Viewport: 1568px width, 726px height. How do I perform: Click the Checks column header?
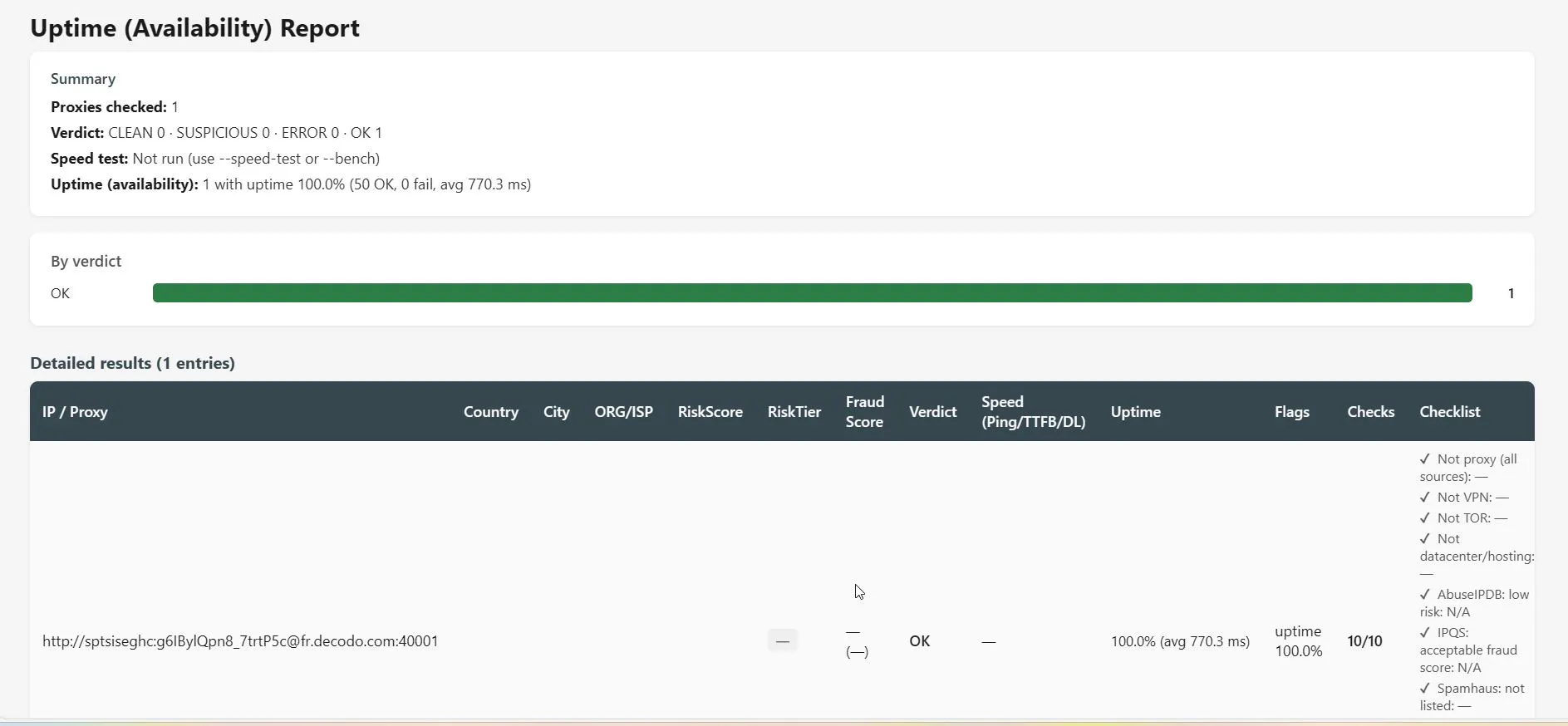pos(1371,412)
